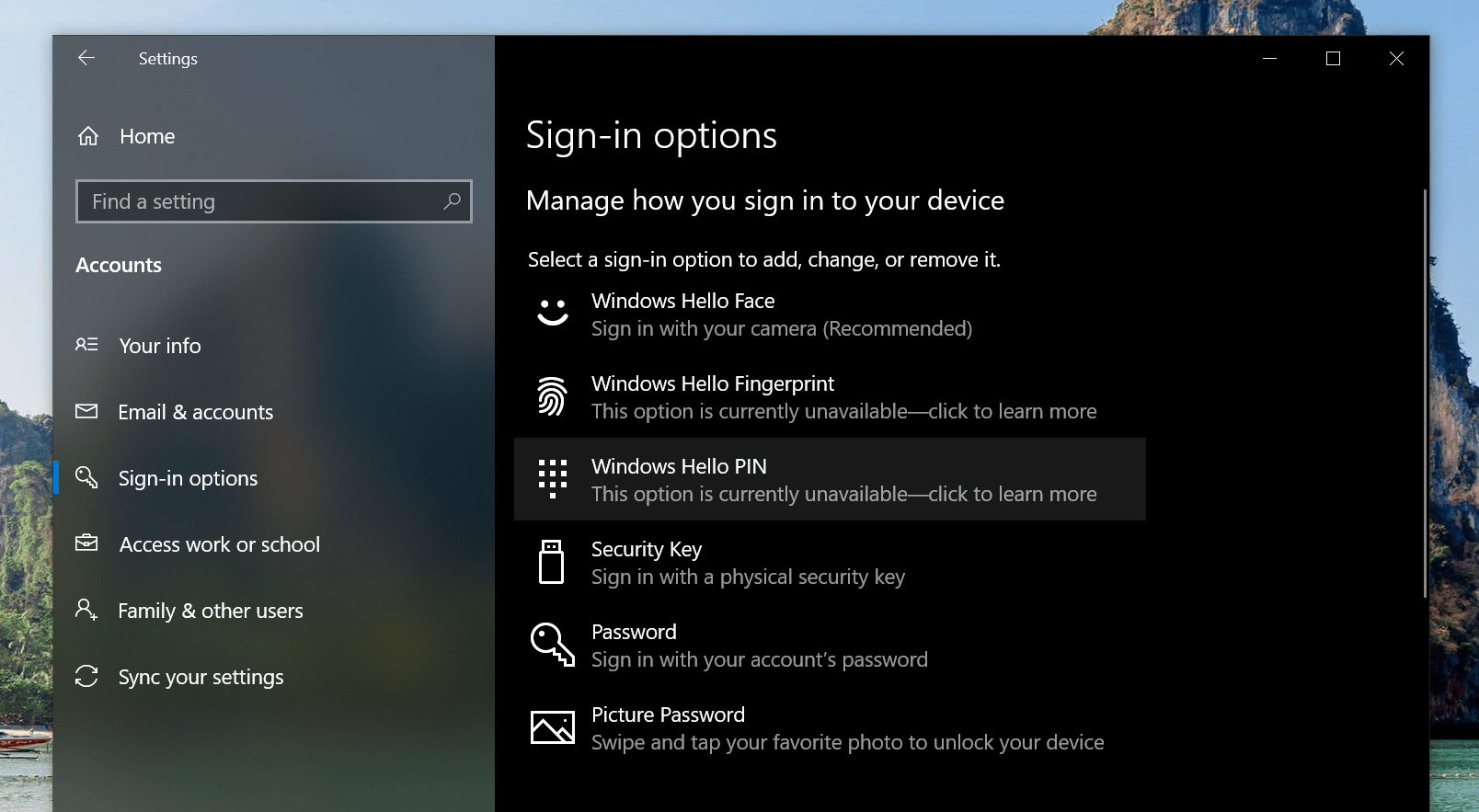This screenshot has height=812, width=1479.
Task: Click the Windows Hello Face smiley icon
Action: (553, 314)
